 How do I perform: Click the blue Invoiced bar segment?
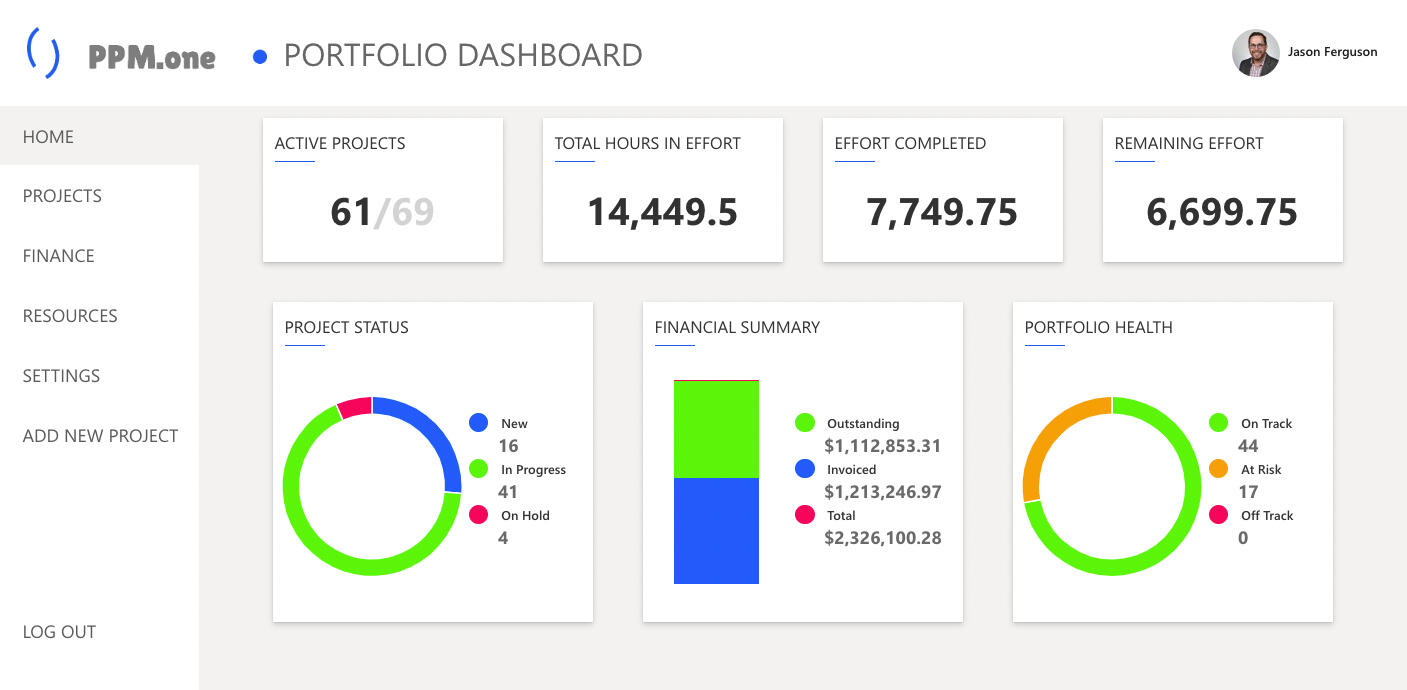click(716, 530)
